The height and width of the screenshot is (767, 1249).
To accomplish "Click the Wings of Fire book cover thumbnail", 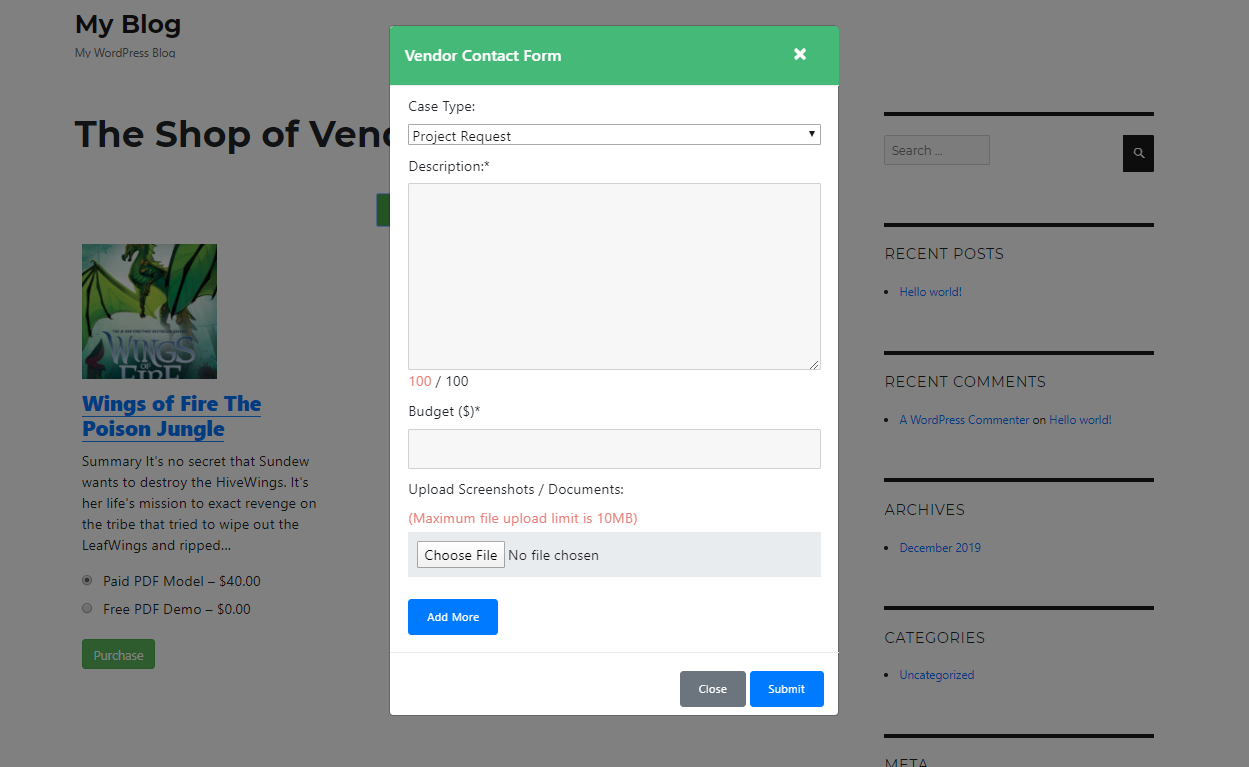I will click(x=149, y=311).
